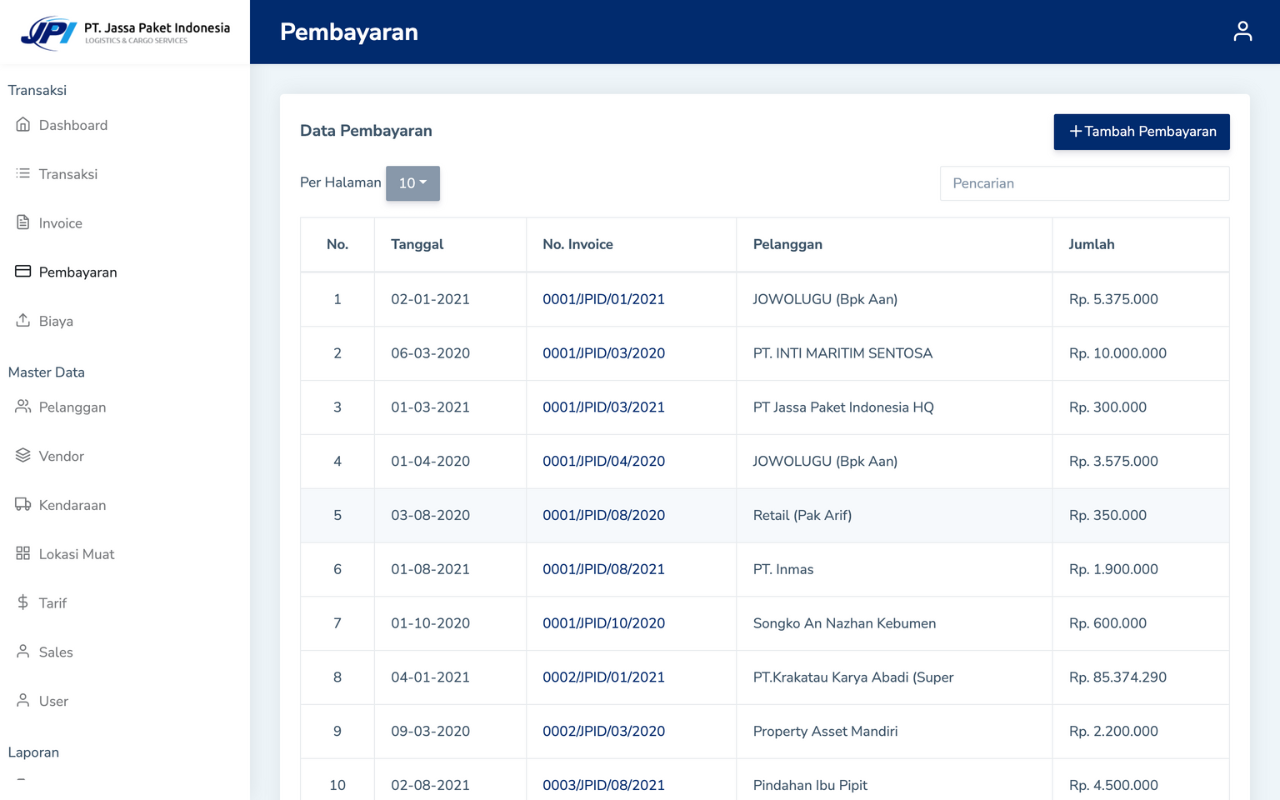Click the Pembayaran card icon

click(21, 271)
